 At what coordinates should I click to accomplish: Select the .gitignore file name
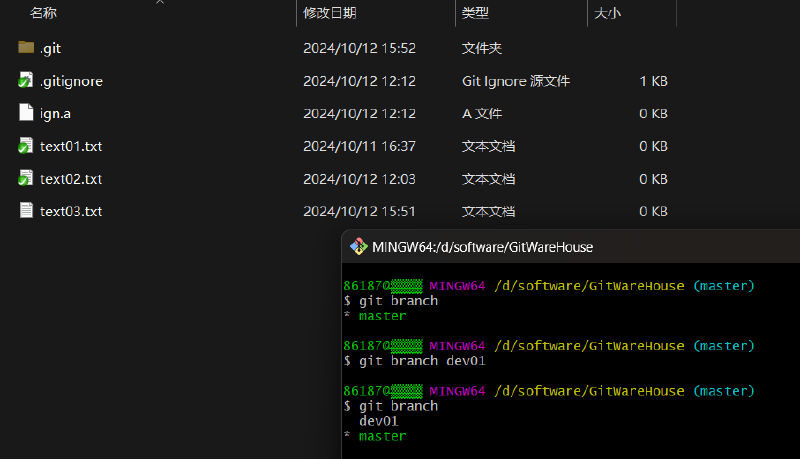71,81
